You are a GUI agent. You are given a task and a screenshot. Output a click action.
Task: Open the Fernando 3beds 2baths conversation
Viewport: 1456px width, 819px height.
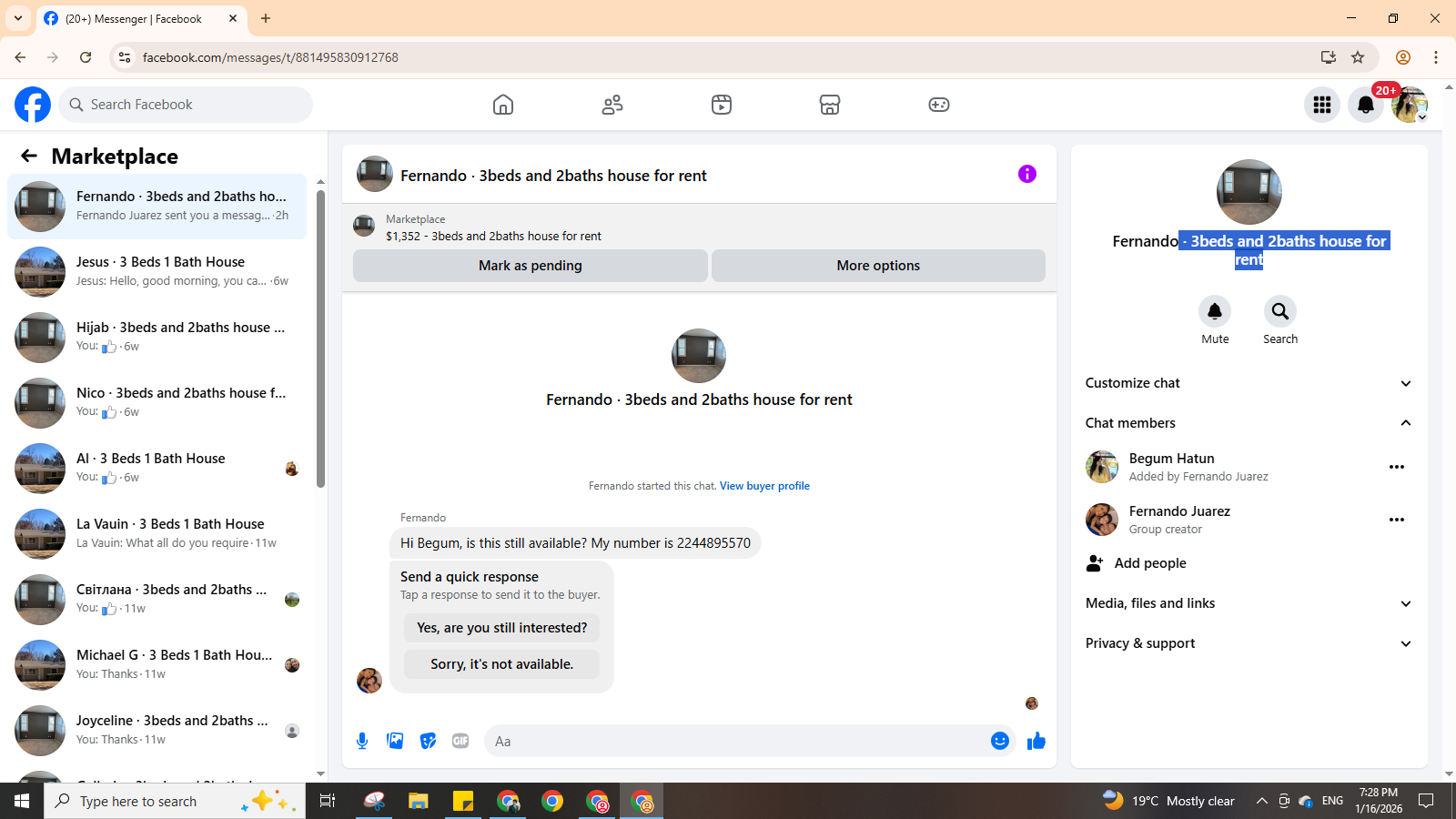(157, 207)
